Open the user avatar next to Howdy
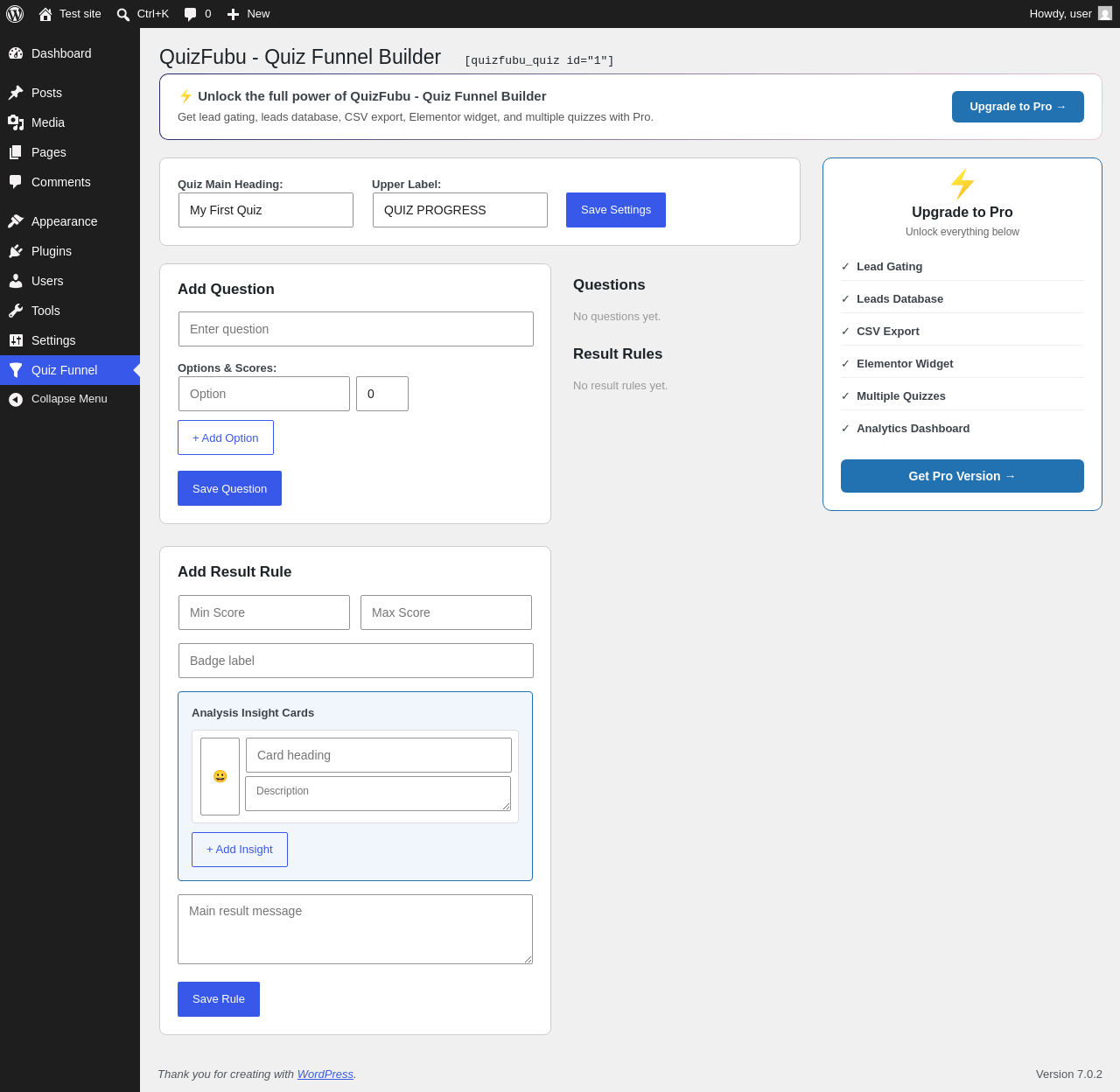This screenshot has height=1092, width=1120. click(x=1105, y=13)
